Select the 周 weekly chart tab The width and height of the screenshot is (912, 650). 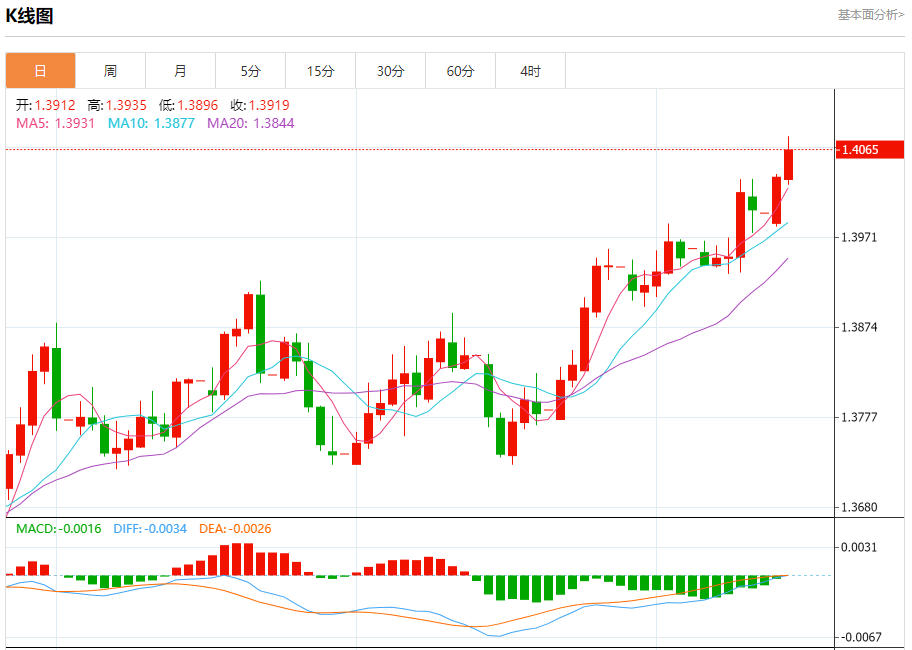point(110,71)
